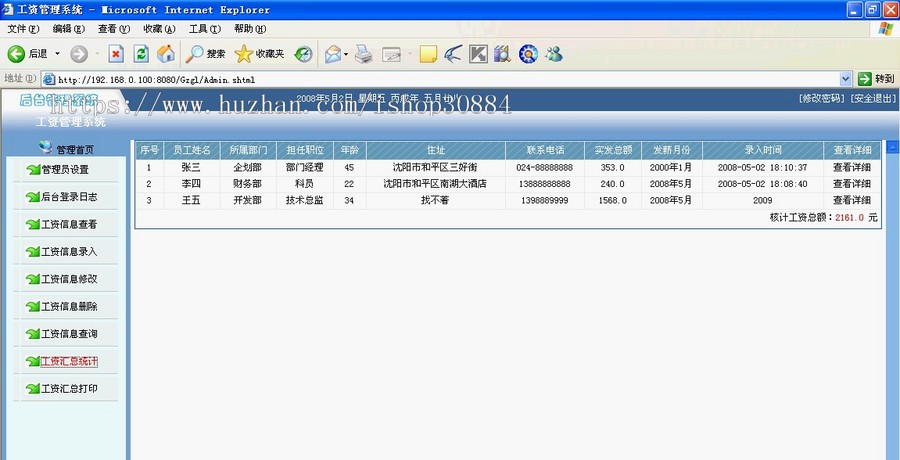Click the blue gear-ring toolbar icon
Image resolution: width=900 pixels, height=460 pixels.
528,54
